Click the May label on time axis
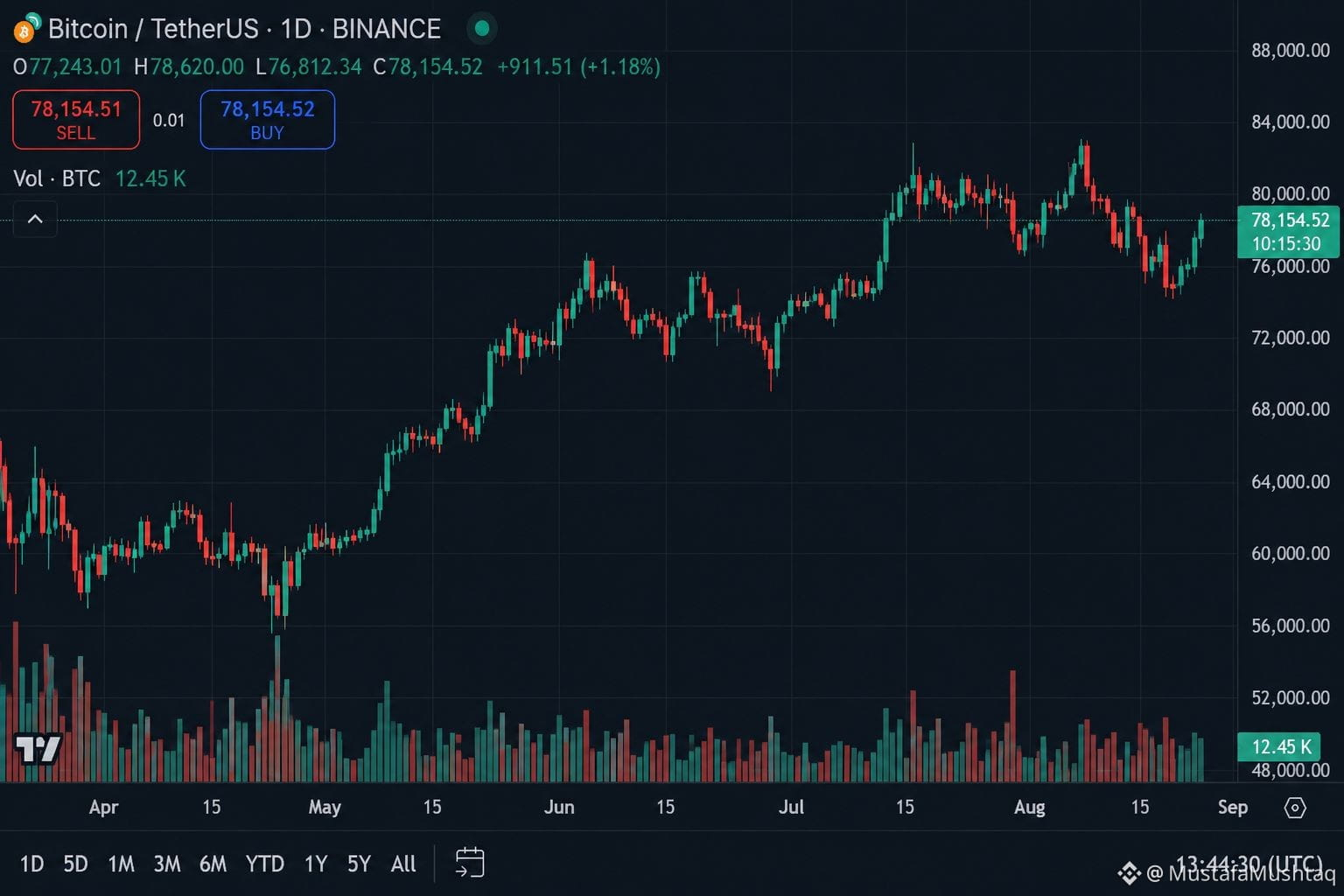The image size is (1344, 896). pos(325,807)
